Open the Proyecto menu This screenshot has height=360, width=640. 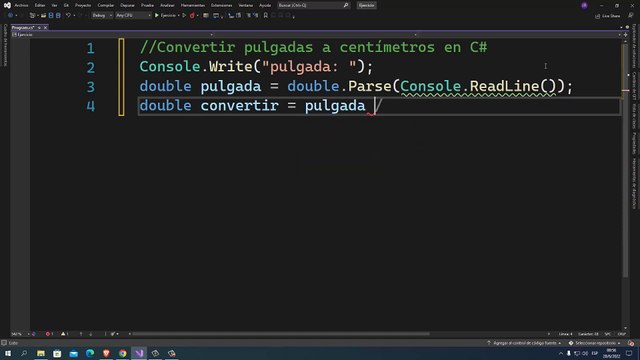[x=83, y=5]
